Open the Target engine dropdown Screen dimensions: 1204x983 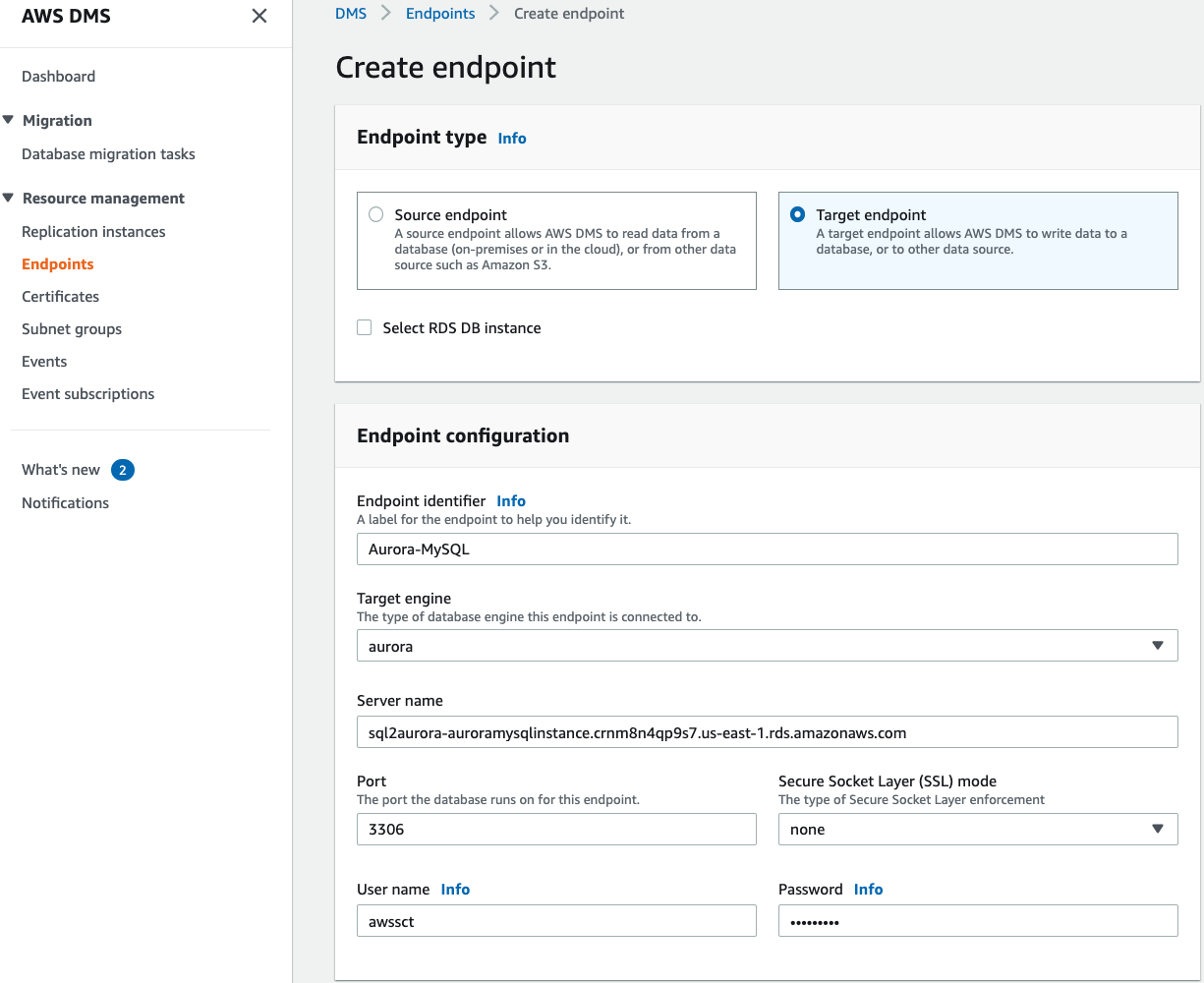767,646
